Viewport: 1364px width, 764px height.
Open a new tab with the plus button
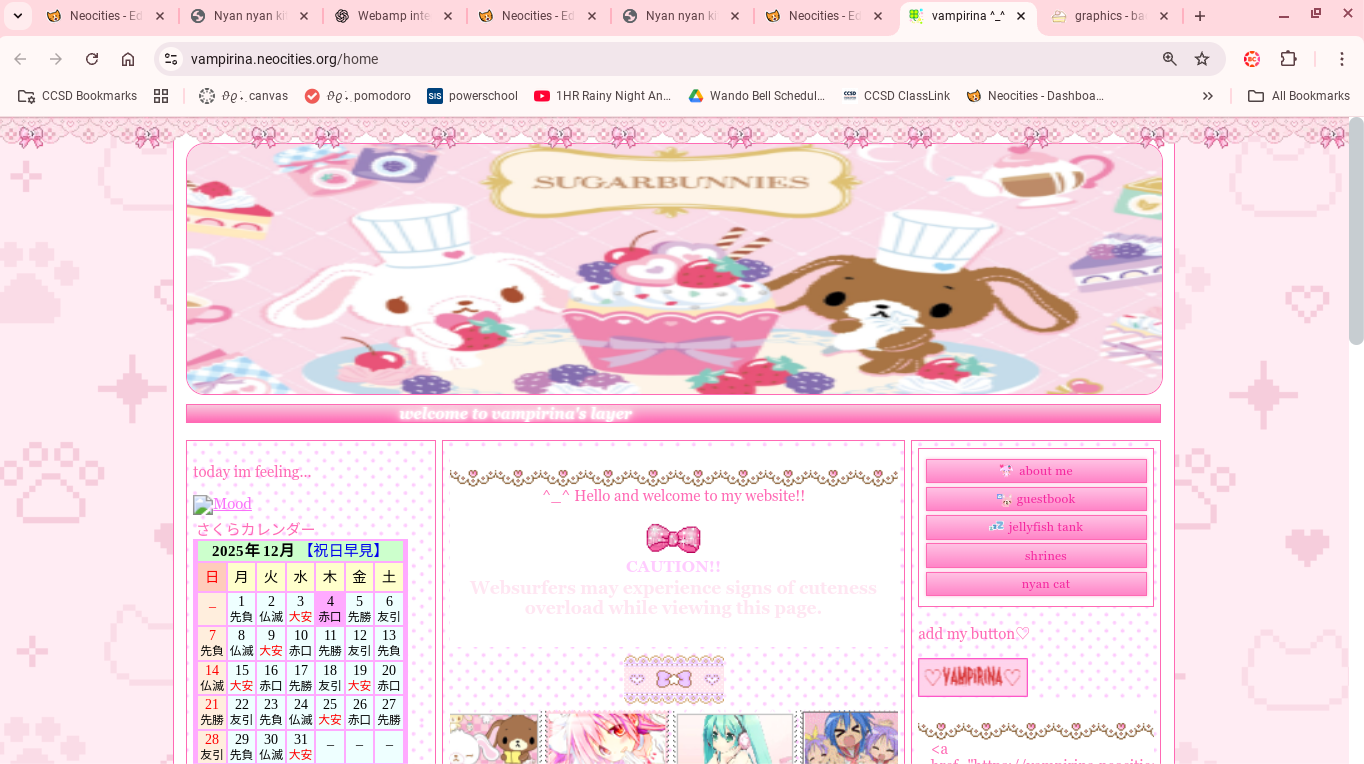tap(1200, 16)
